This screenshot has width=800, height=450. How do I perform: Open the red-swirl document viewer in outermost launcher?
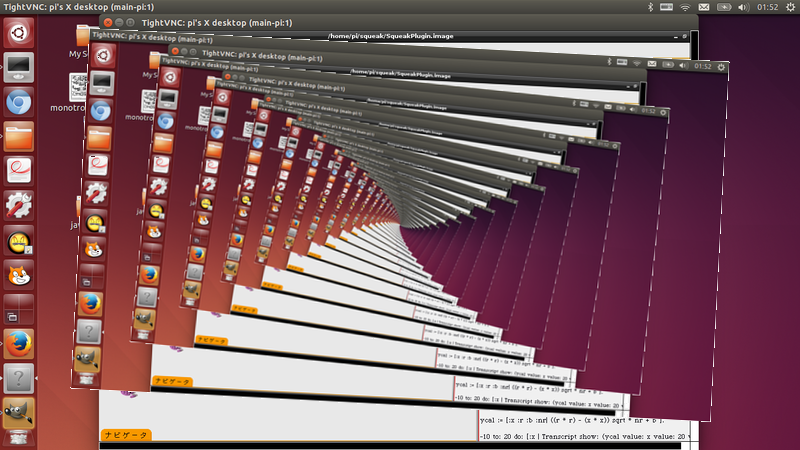click(19, 170)
